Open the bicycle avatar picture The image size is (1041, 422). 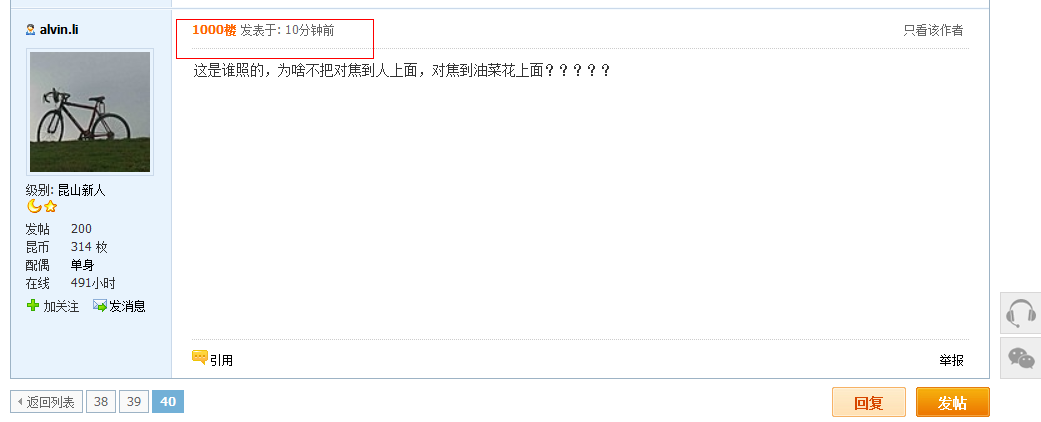[x=90, y=112]
